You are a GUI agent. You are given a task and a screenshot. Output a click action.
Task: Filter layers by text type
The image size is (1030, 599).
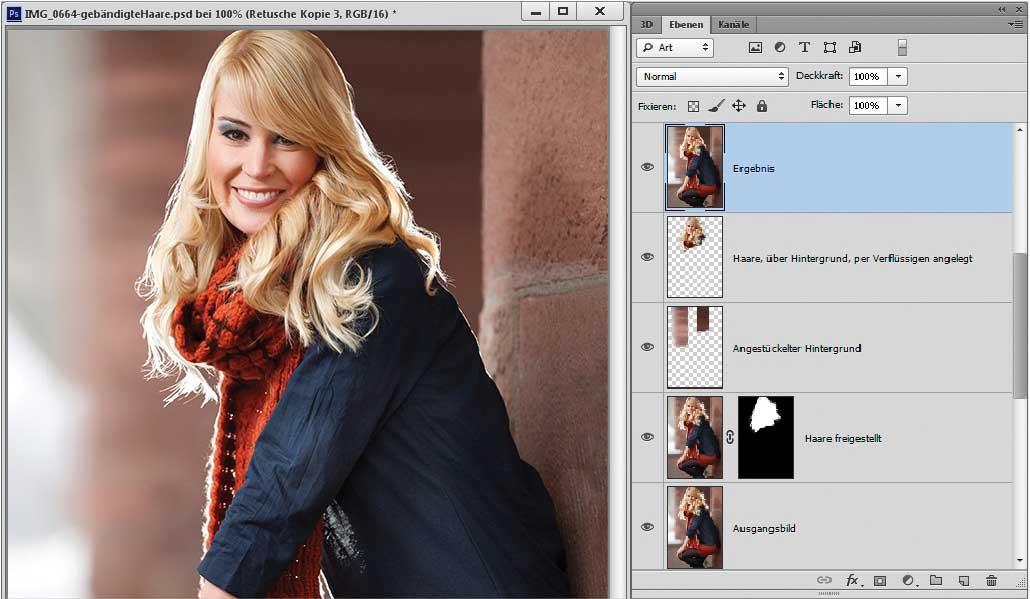tap(804, 47)
